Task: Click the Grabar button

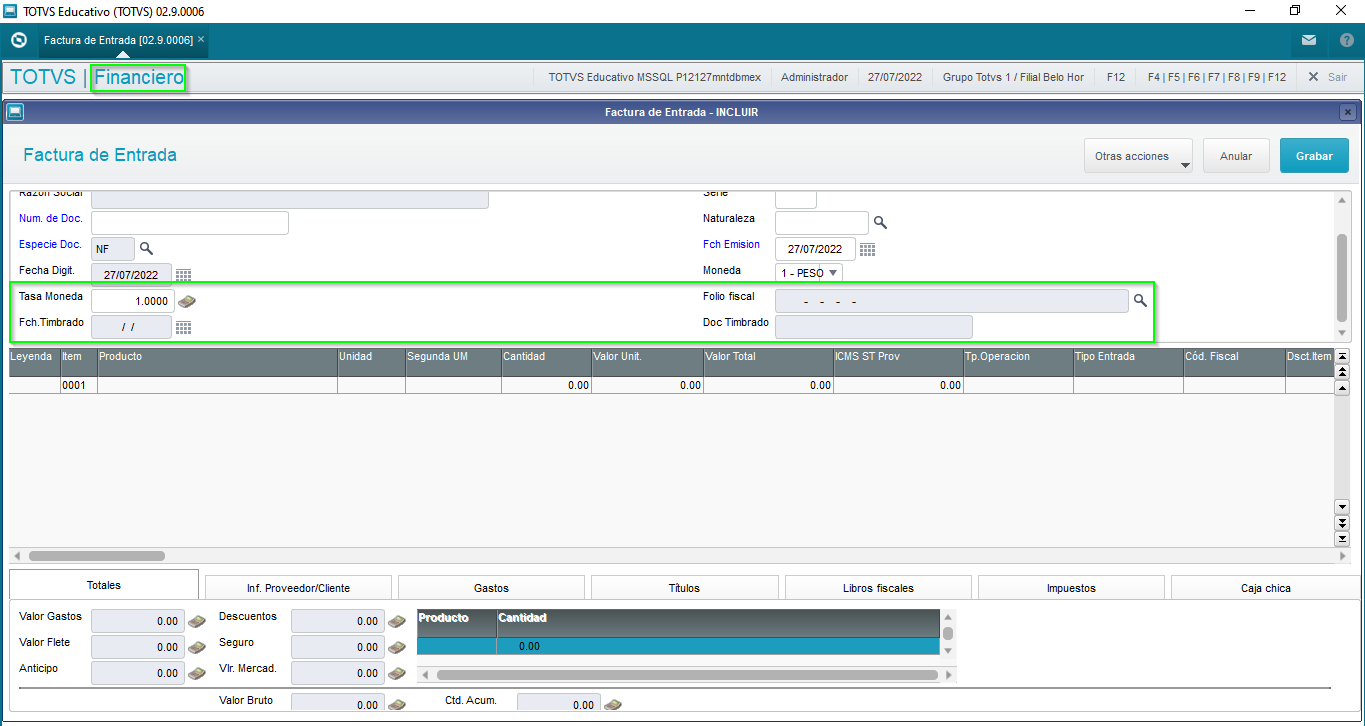Action: coord(1314,156)
